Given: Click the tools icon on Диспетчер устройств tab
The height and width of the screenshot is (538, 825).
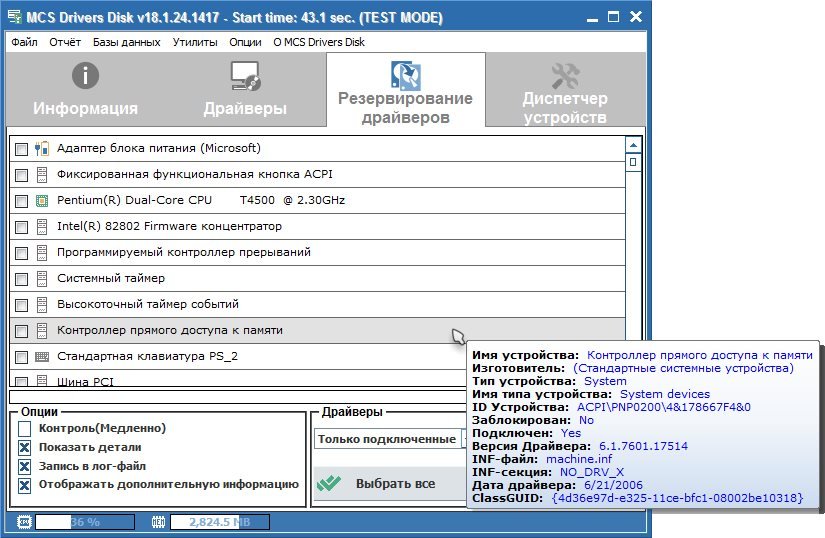Looking at the screenshot, I should (x=566, y=76).
